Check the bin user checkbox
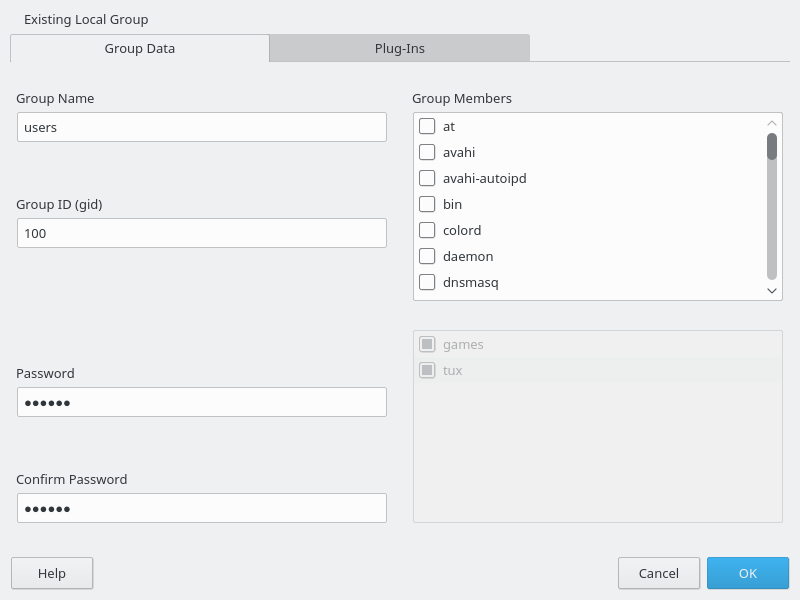The width and height of the screenshot is (800, 600). (x=427, y=204)
